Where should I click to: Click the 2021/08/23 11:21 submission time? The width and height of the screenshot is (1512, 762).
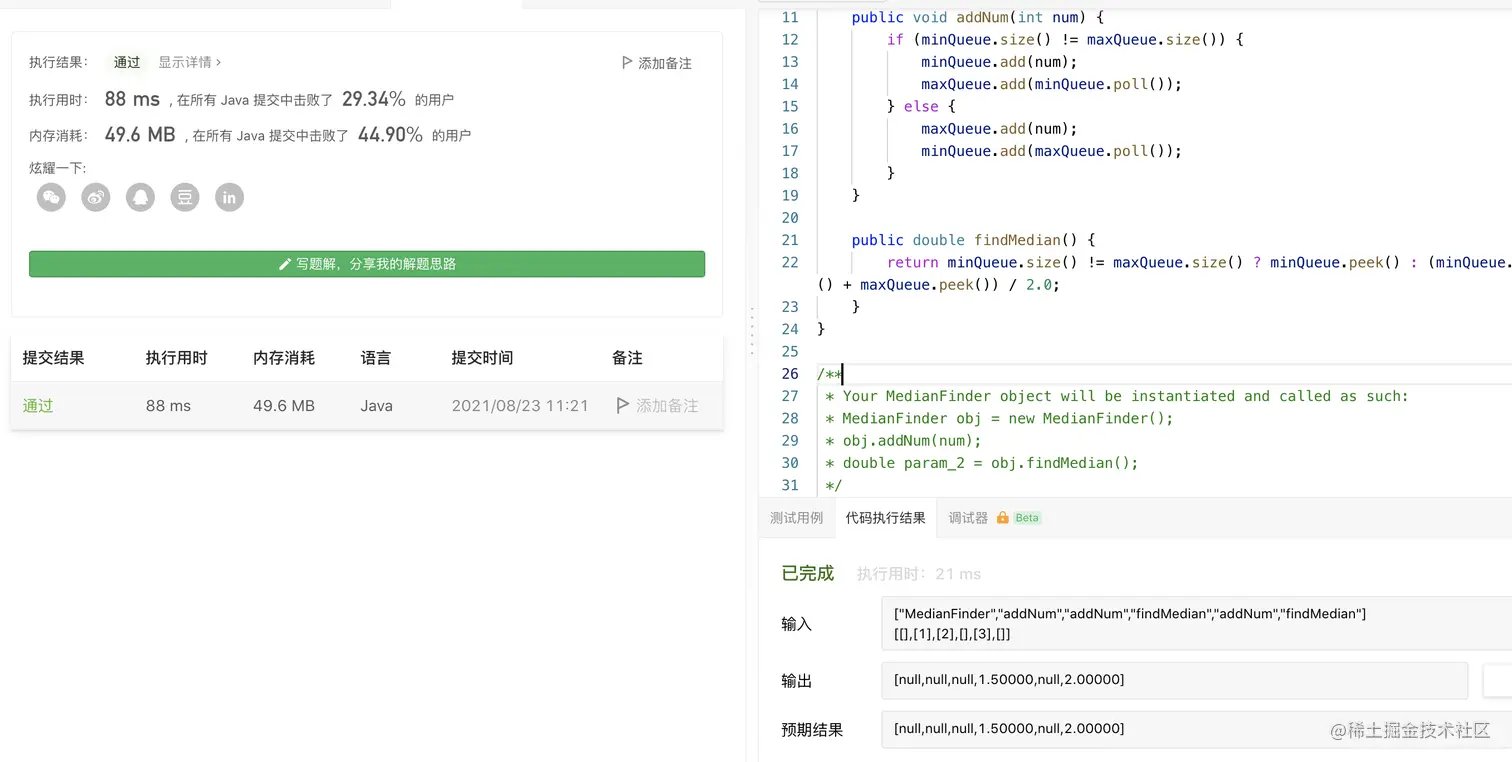pyautogui.click(x=520, y=406)
